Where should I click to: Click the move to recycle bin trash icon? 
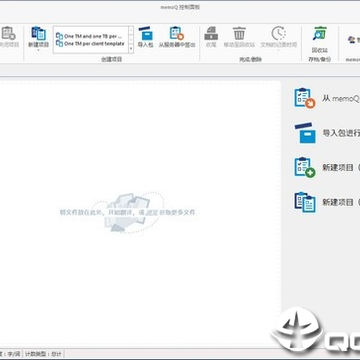pos(239,34)
